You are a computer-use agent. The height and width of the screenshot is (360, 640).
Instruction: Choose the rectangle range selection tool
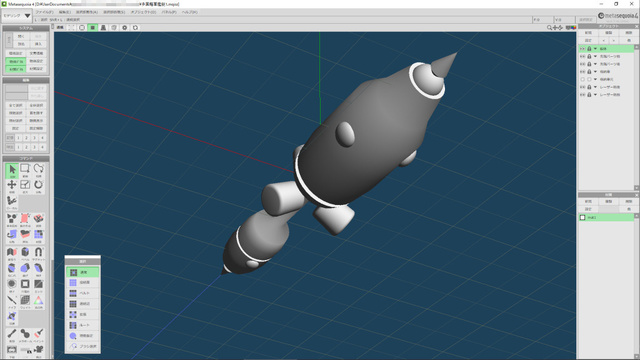25,171
